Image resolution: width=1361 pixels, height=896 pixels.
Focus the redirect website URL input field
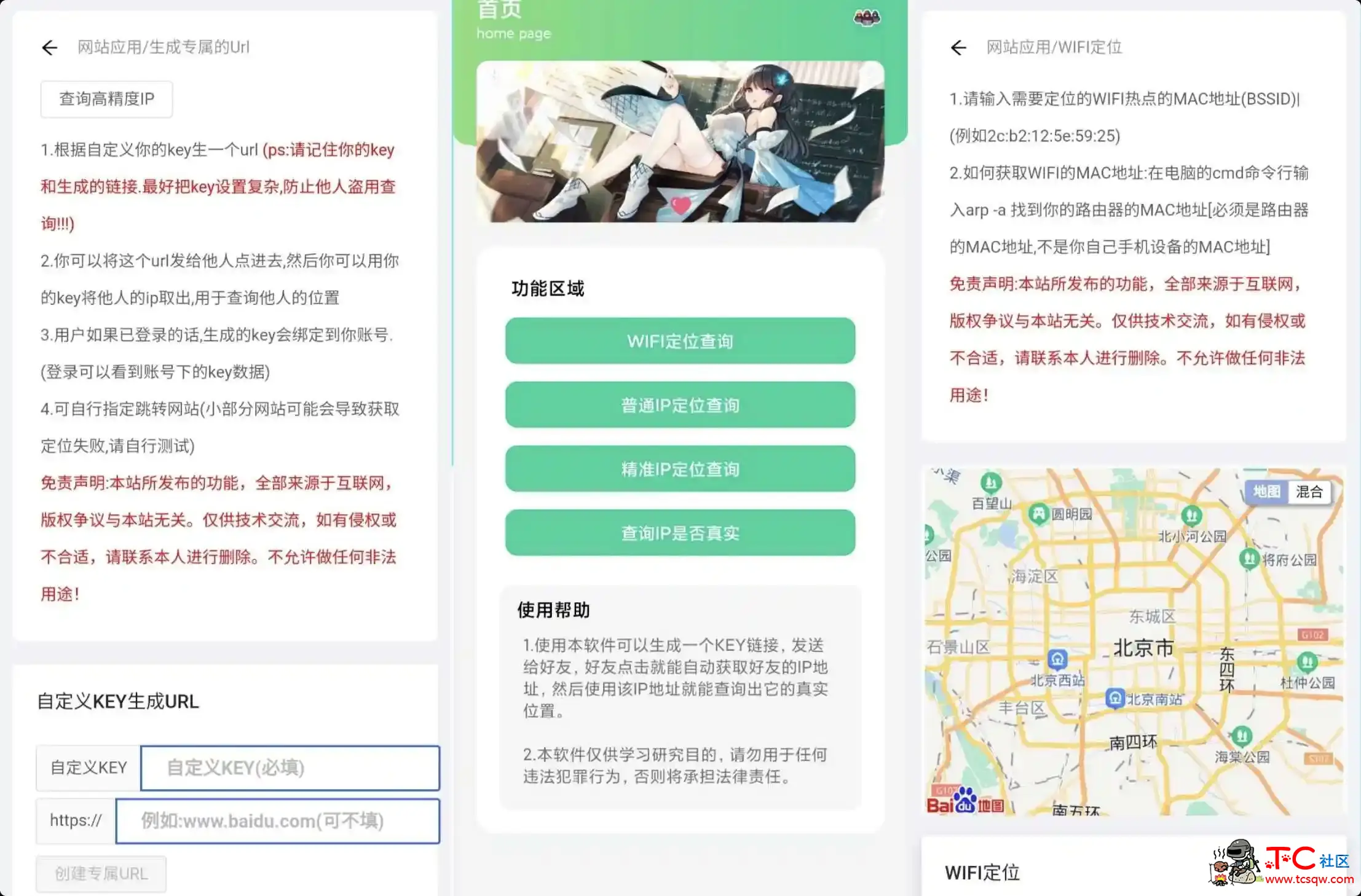pyautogui.click(x=278, y=820)
